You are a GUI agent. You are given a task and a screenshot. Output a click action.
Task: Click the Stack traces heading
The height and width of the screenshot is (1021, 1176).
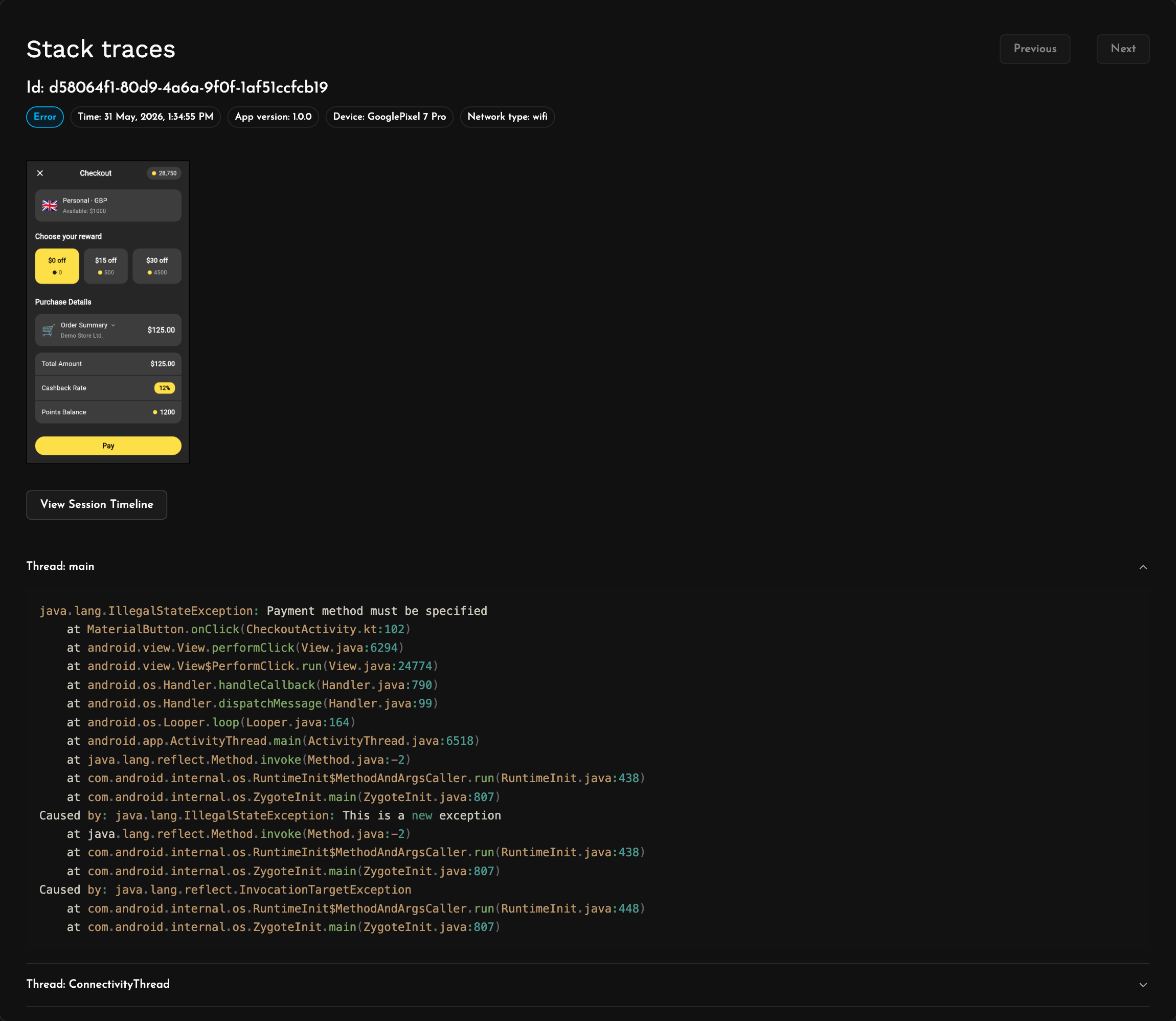[101, 49]
